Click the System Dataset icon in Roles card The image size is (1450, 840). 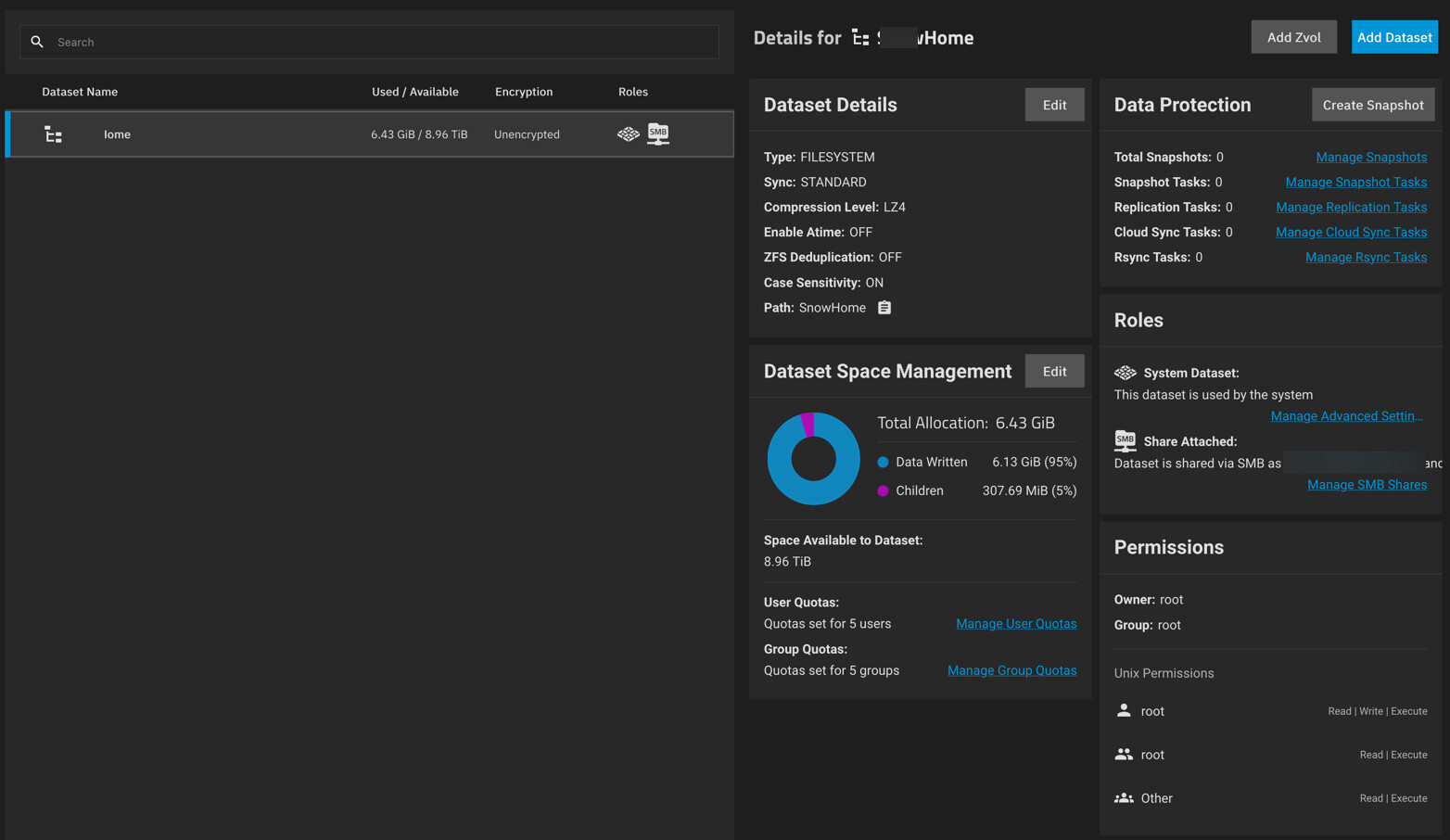1125,373
